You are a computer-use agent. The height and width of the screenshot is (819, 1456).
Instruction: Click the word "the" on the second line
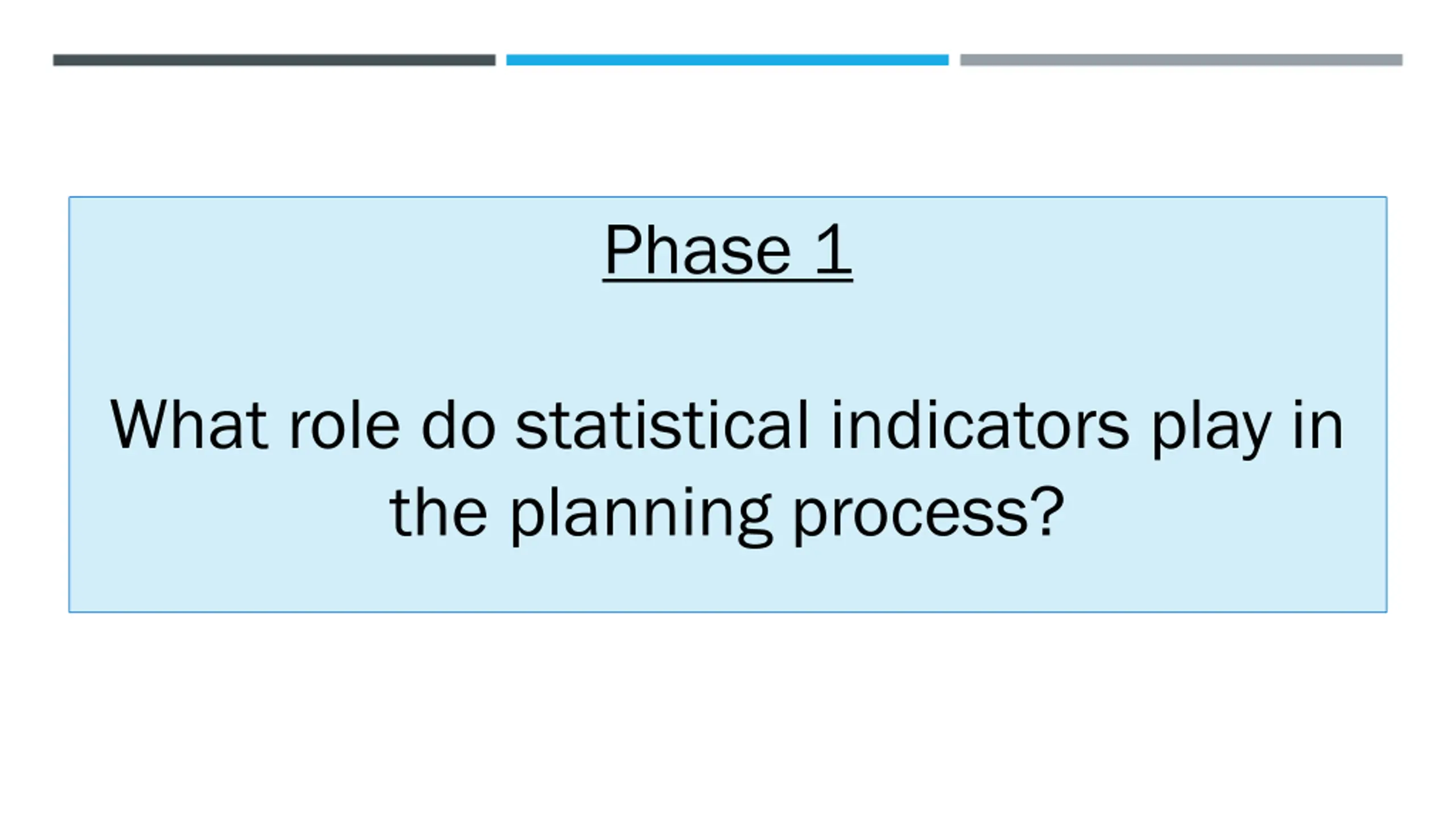(439, 512)
